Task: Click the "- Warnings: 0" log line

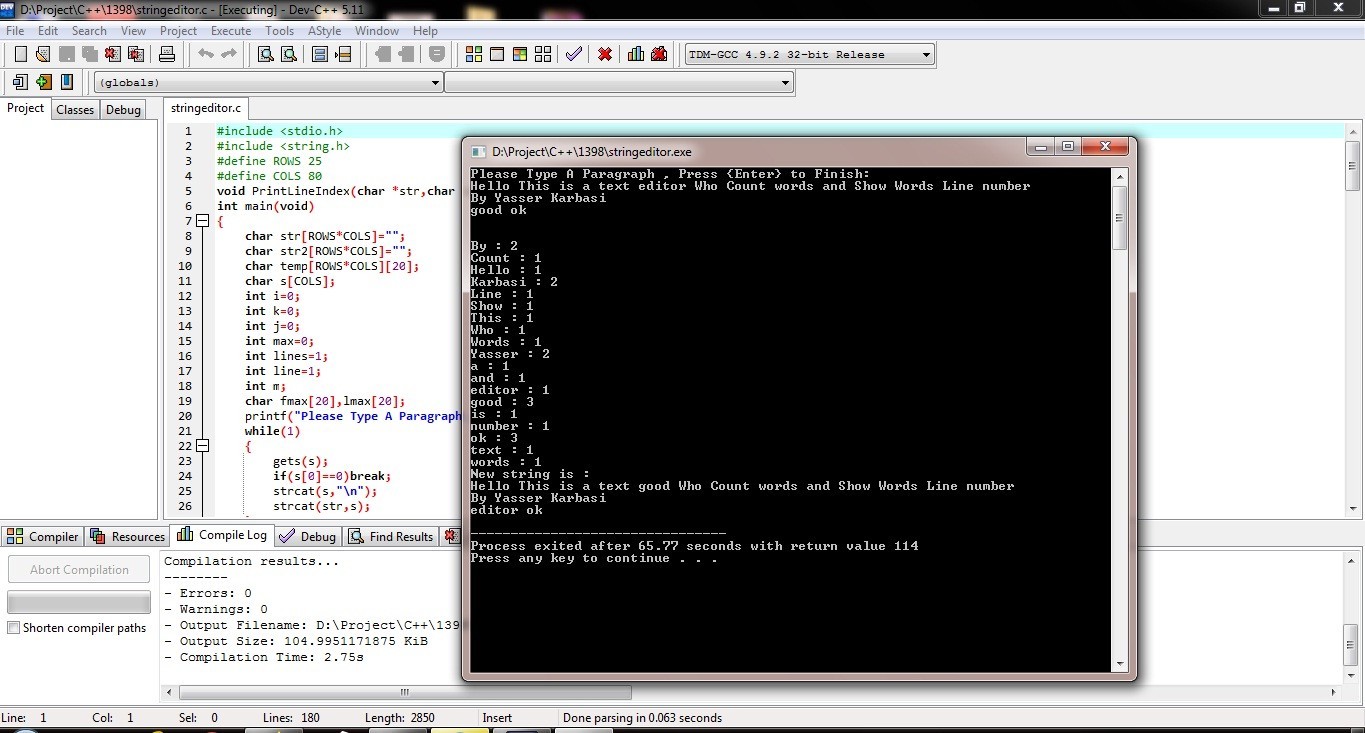Action: coord(216,609)
